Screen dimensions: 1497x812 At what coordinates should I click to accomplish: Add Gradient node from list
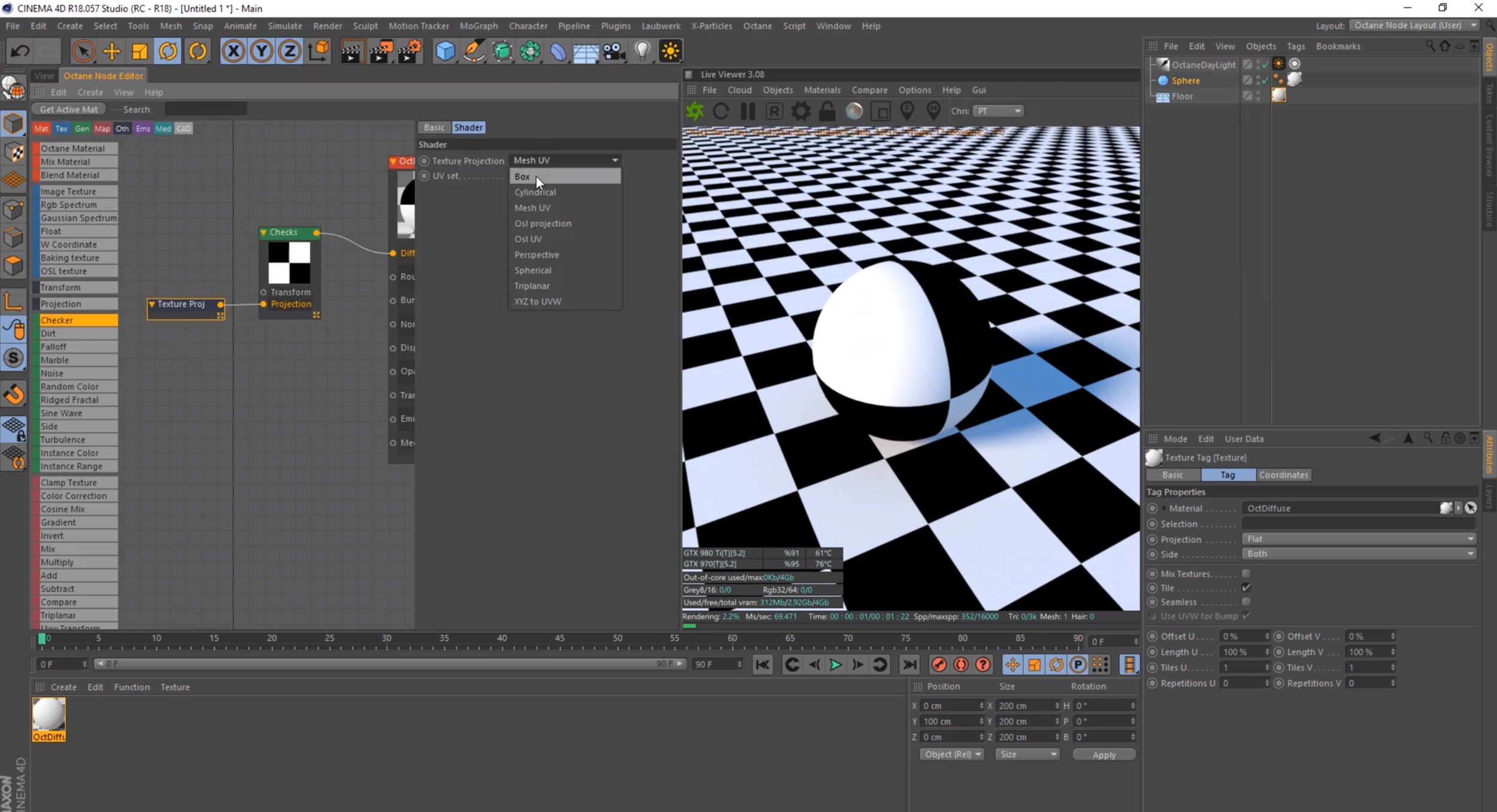pyautogui.click(x=76, y=522)
